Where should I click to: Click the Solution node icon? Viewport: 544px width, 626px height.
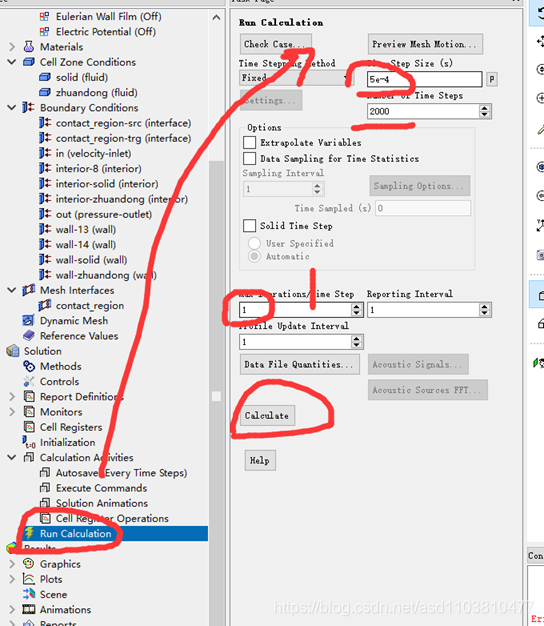click(13, 351)
